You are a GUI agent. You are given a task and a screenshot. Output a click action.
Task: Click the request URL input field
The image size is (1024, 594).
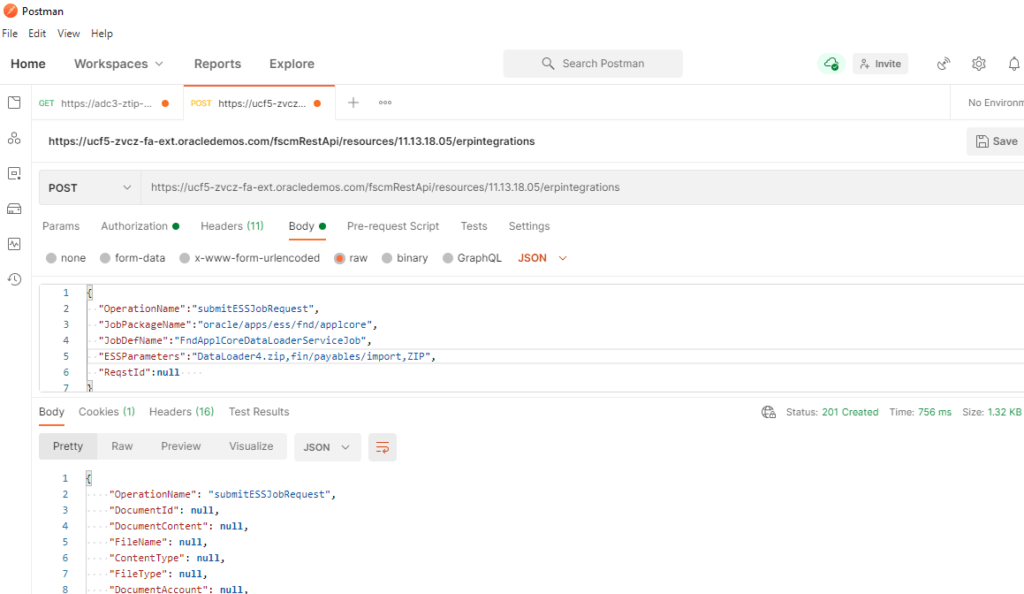(x=583, y=187)
